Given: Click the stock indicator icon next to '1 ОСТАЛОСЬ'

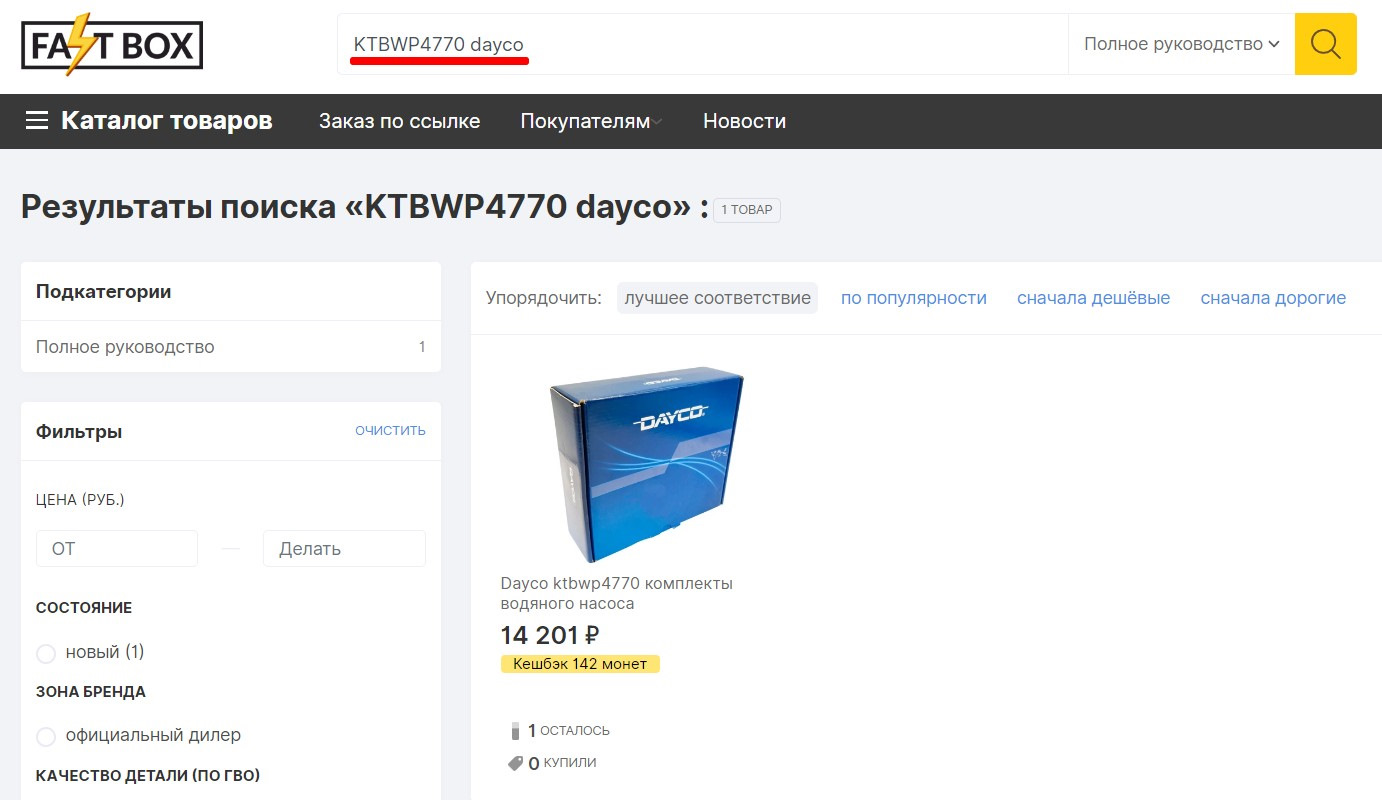Looking at the screenshot, I should (x=514, y=729).
